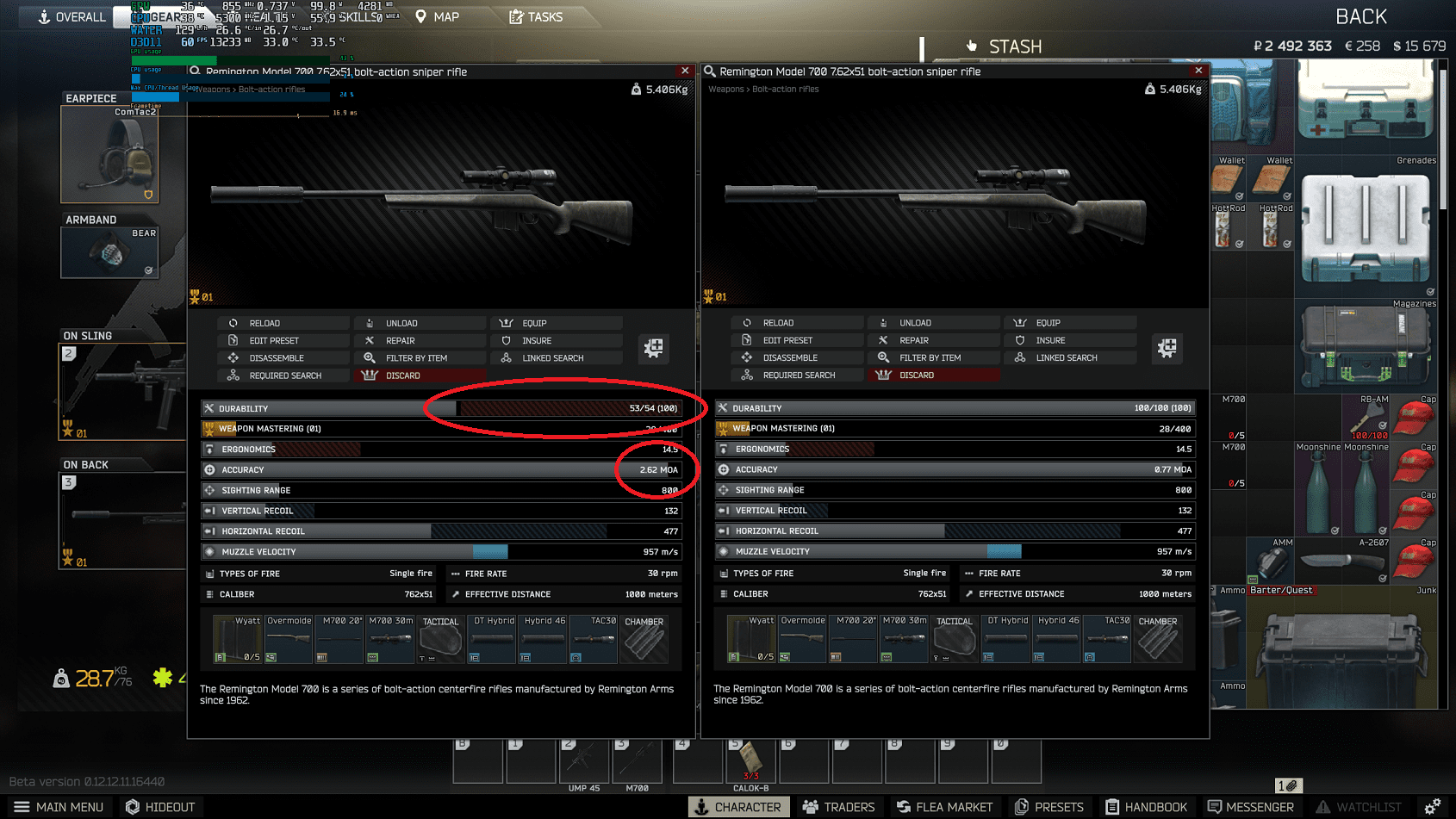
Task: Select TACTICAL slot in left window
Action: click(x=441, y=639)
